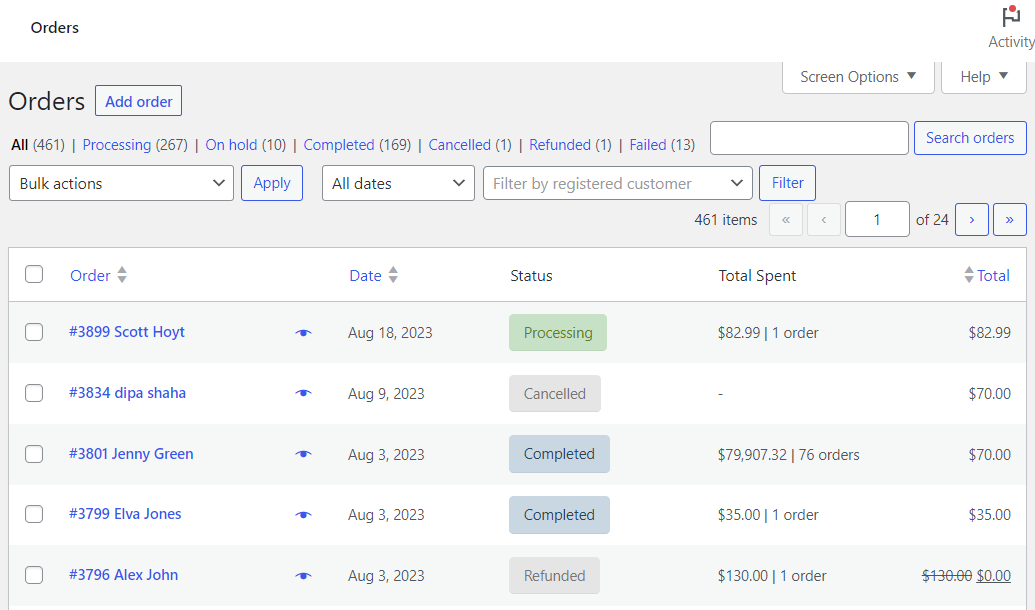This screenshot has width=1035, height=610.
Task: Click inside the page number field
Action: (877, 219)
